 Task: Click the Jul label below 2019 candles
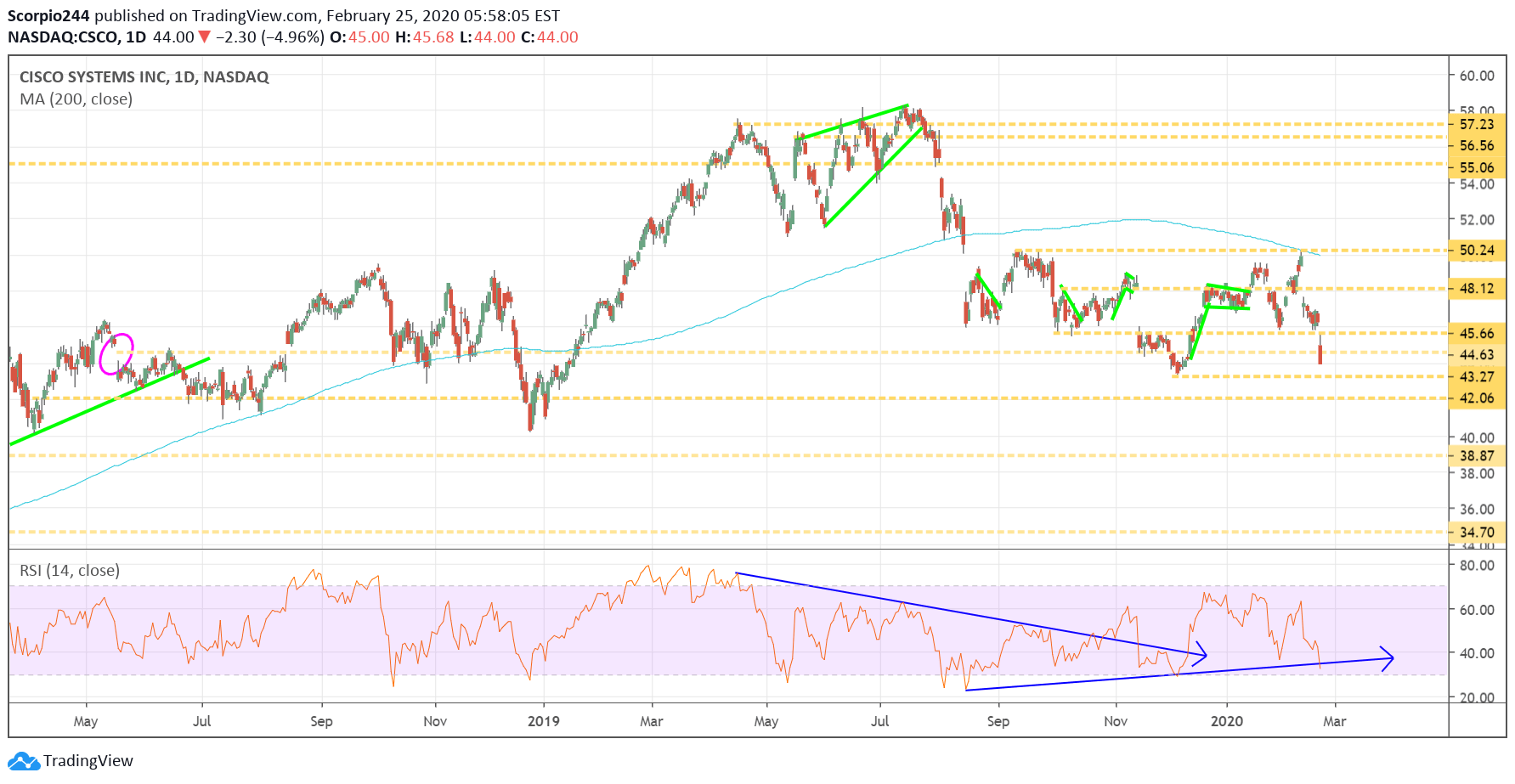click(880, 721)
